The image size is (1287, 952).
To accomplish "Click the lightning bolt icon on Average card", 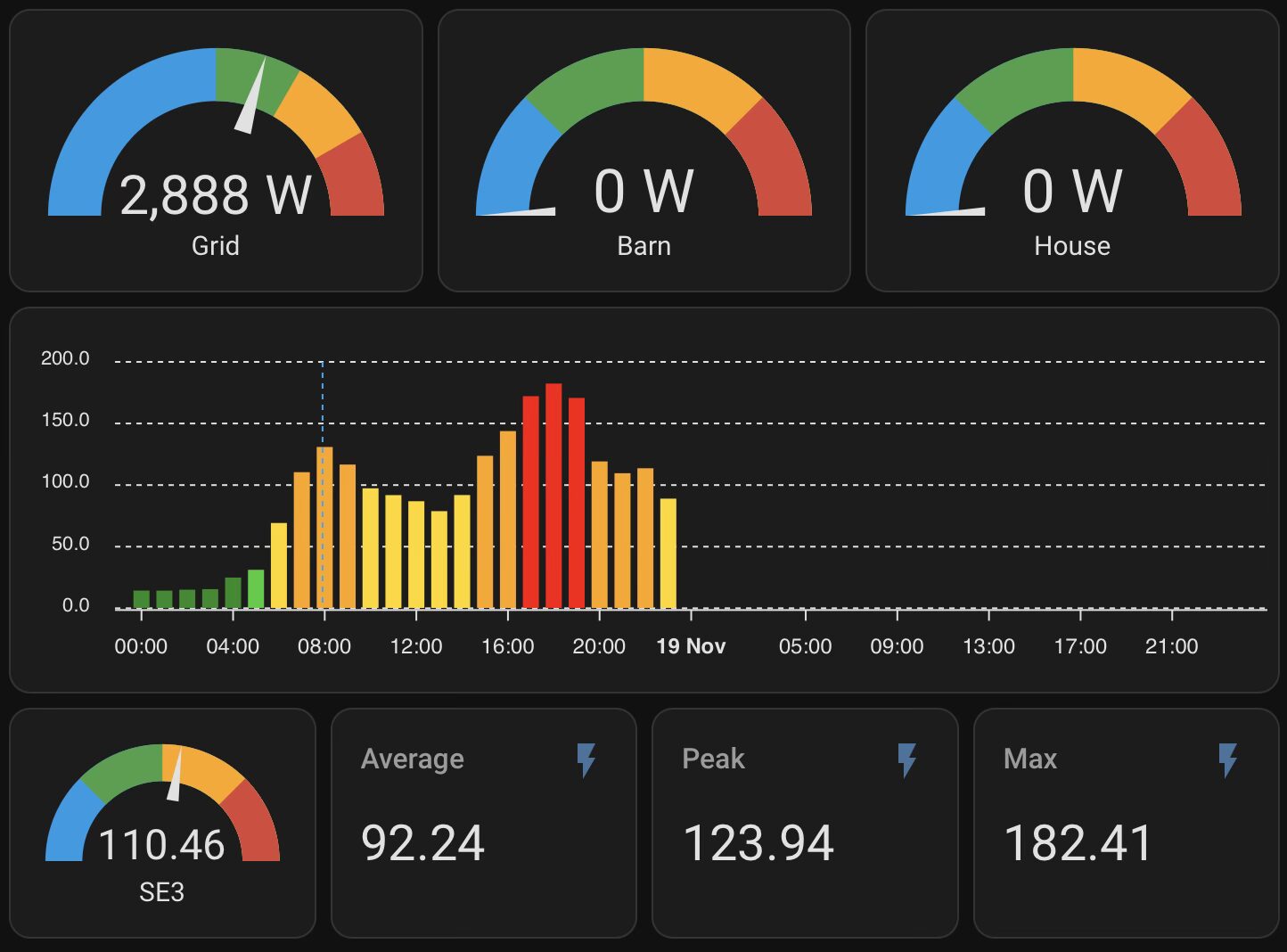I will click(x=586, y=760).
